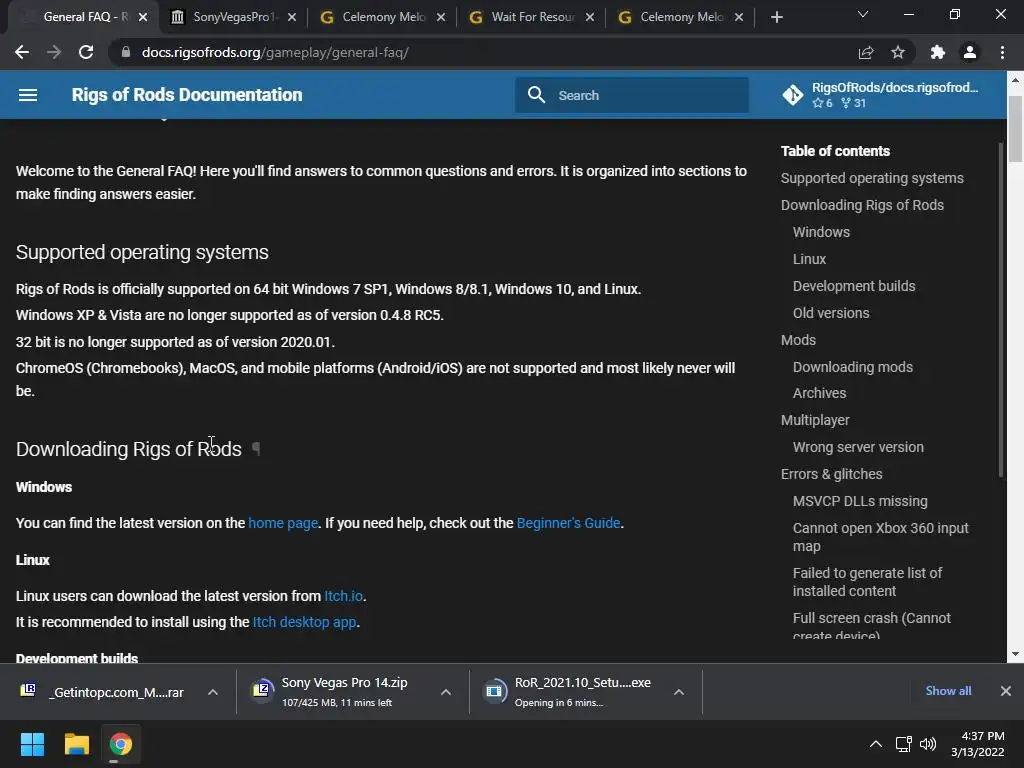The image size is (1024, 768).
Task: Go to Development builds in contents
Action: pyautogui.click(x=854, y=286)
